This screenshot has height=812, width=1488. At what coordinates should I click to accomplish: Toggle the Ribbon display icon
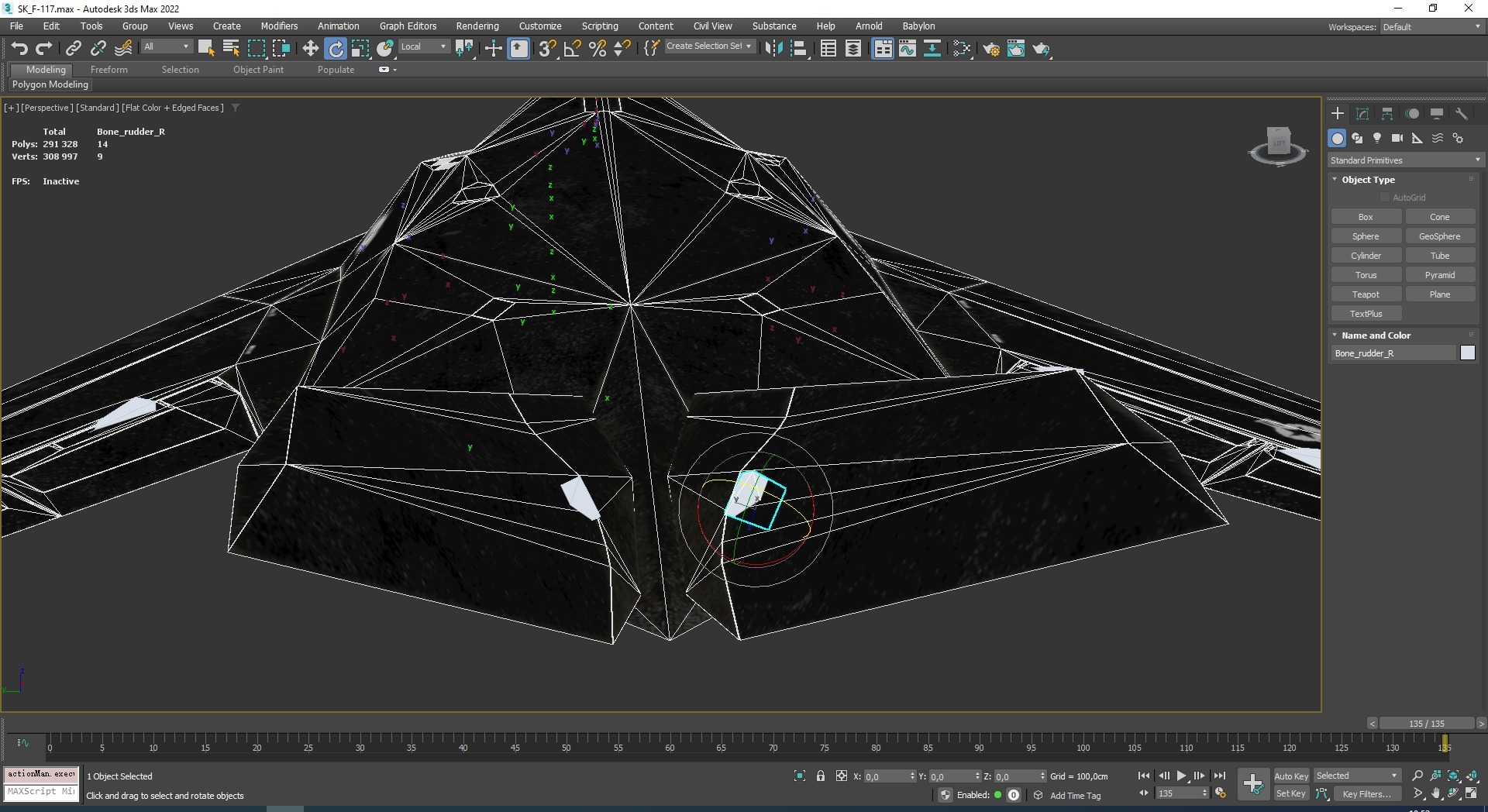coord(883,49)
